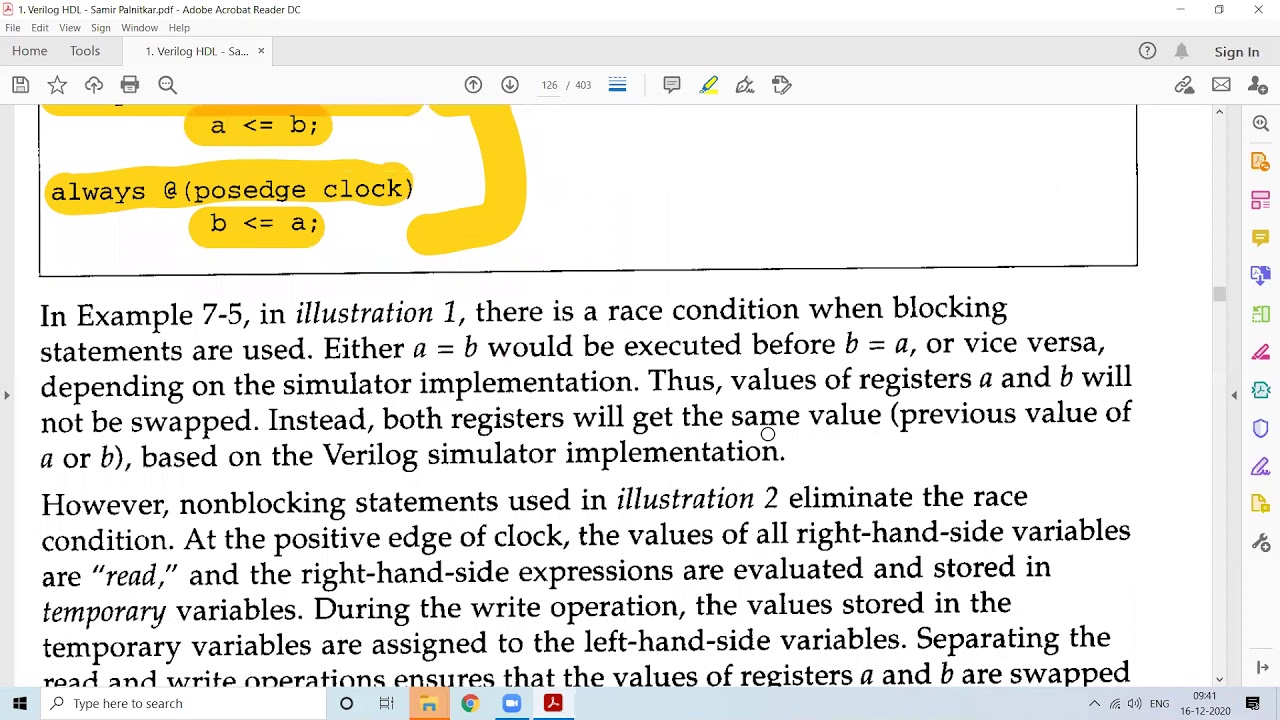Open the sign document pen tool
The height and width of the screenshot is (720, 1280).
tap(745, 85)
